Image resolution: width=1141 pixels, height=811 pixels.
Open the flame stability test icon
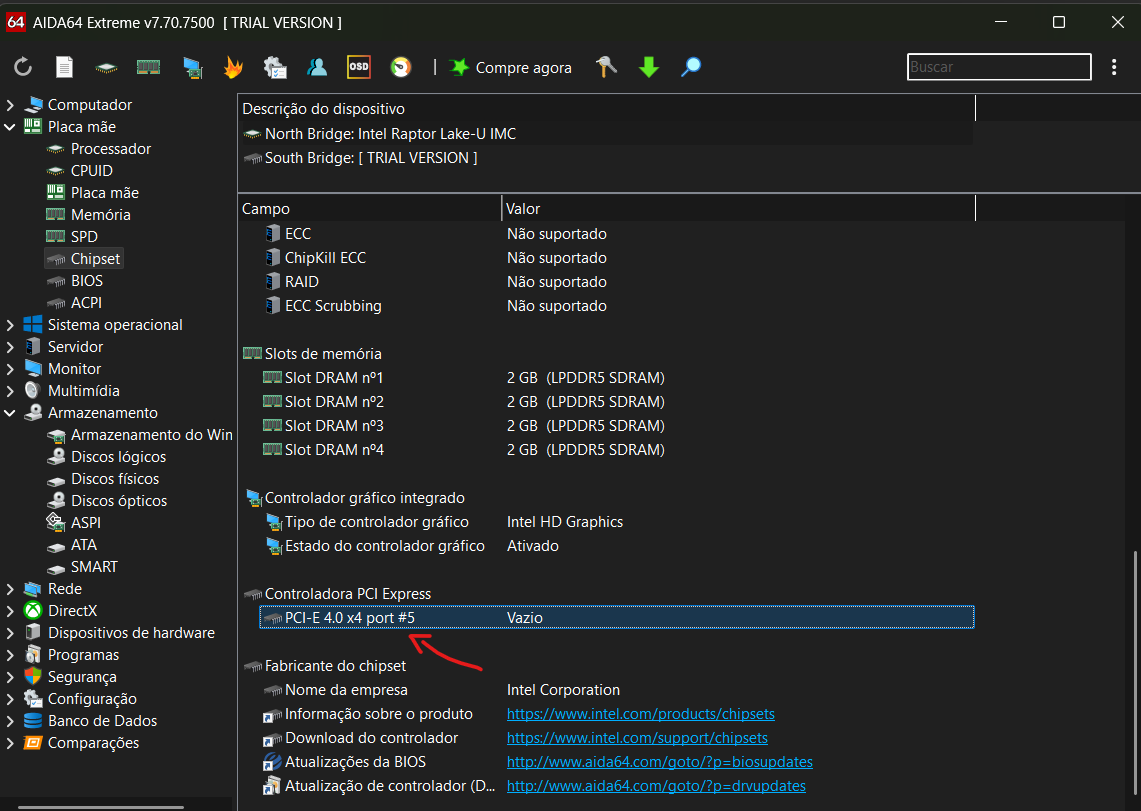[233, 67]
